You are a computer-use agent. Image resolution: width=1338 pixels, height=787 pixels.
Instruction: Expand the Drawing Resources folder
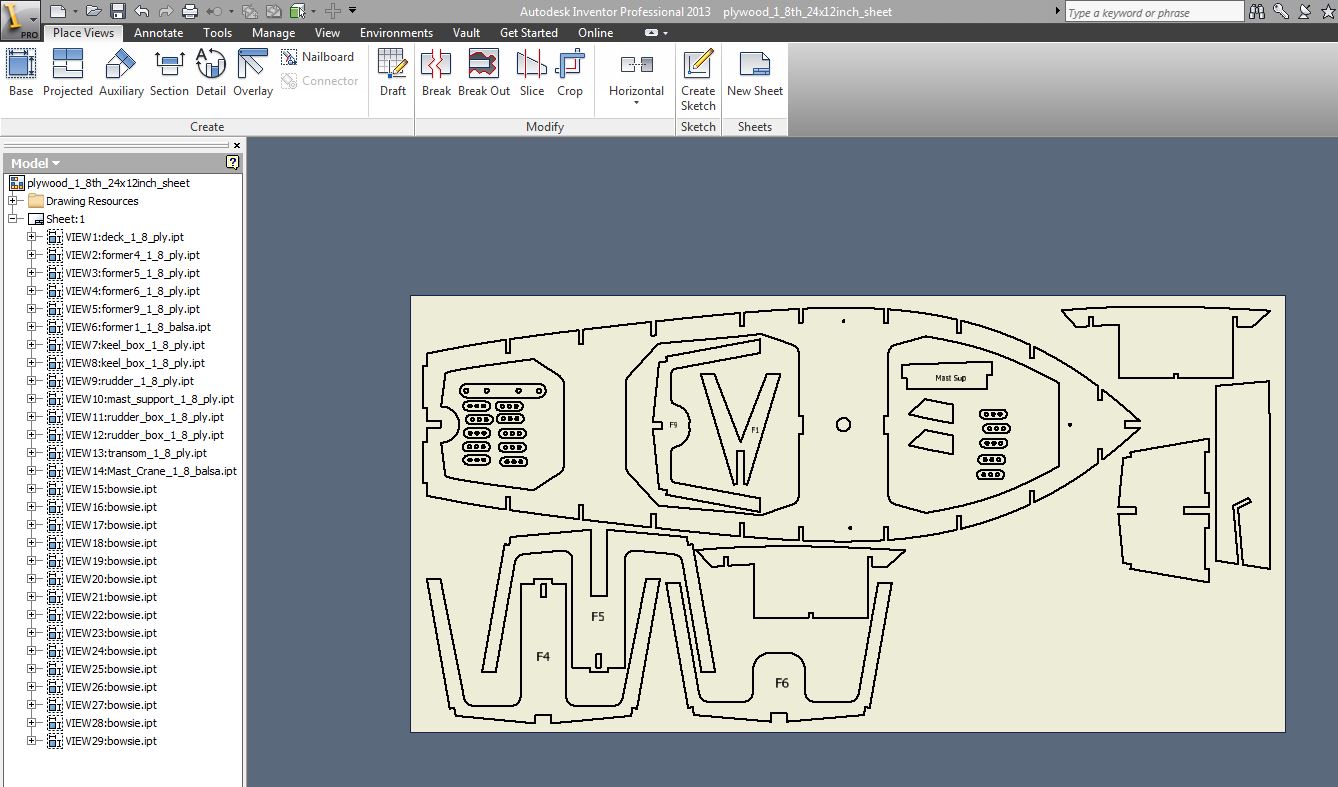(13, 201)
